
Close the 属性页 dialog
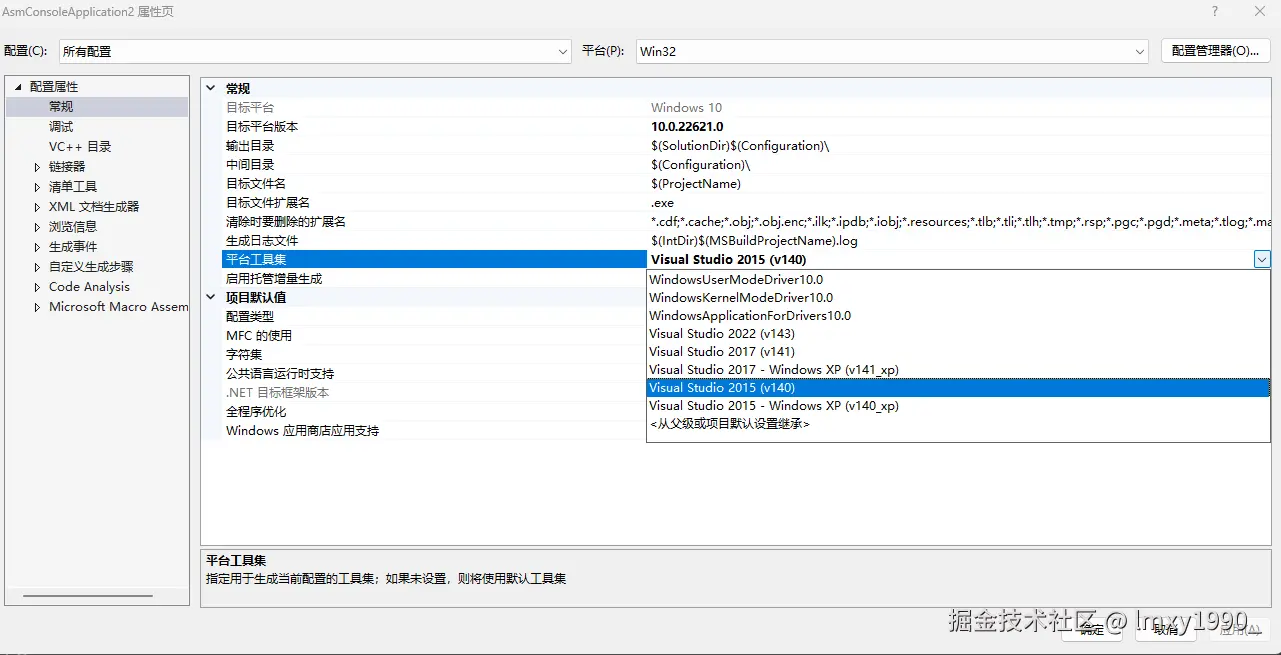[x=1260, y=12]
